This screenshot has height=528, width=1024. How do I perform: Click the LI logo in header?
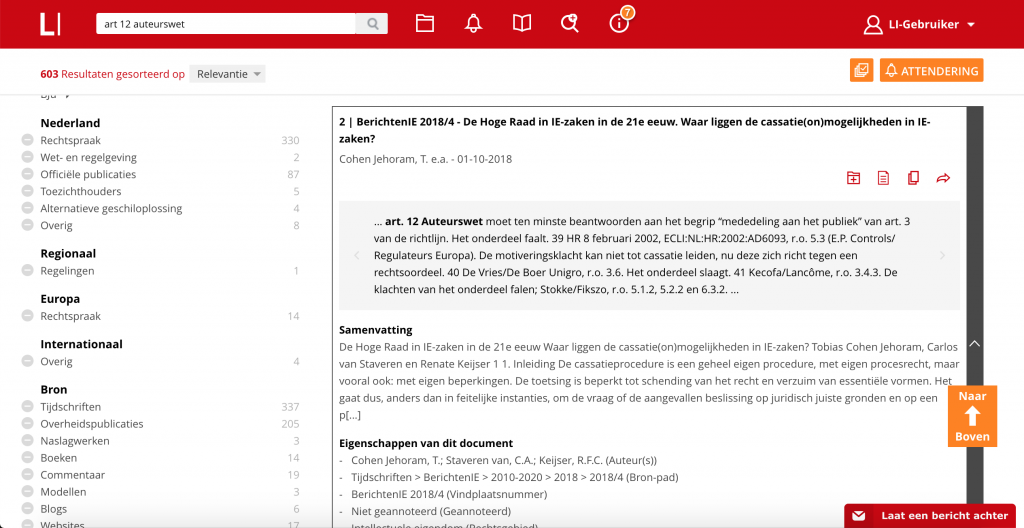pos(50,24)
